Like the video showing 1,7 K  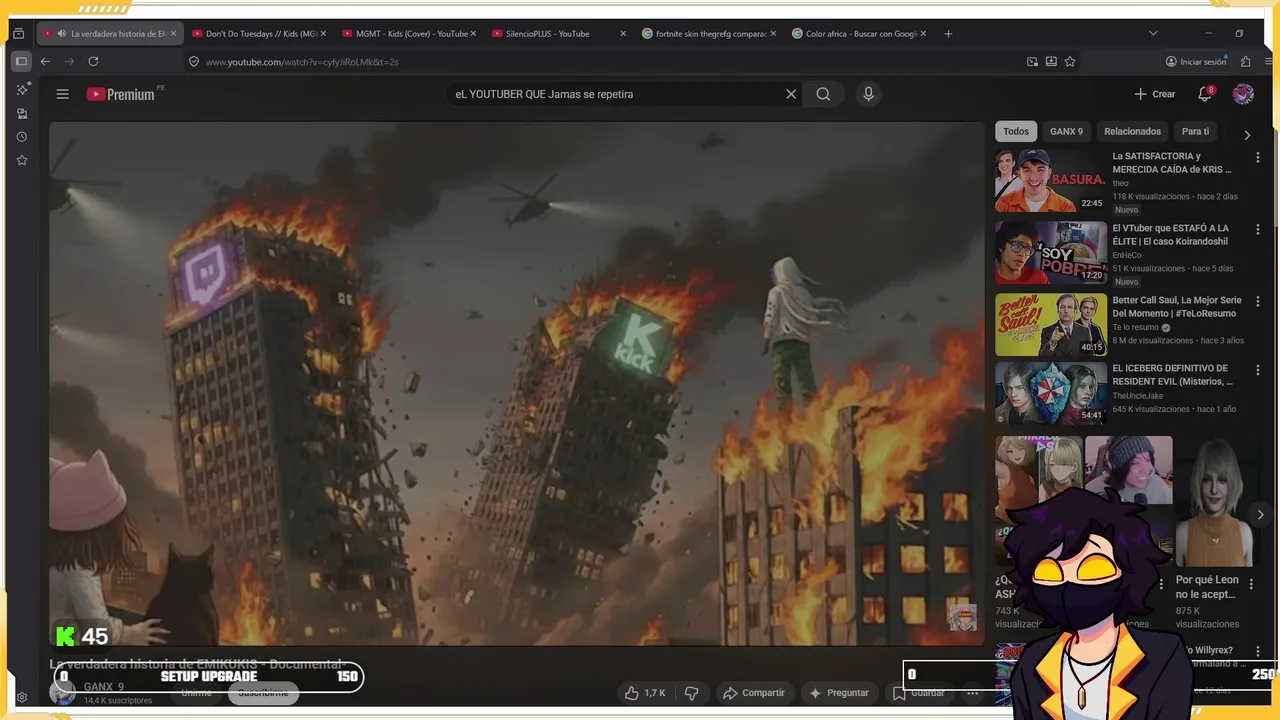(x=645, y=692)
